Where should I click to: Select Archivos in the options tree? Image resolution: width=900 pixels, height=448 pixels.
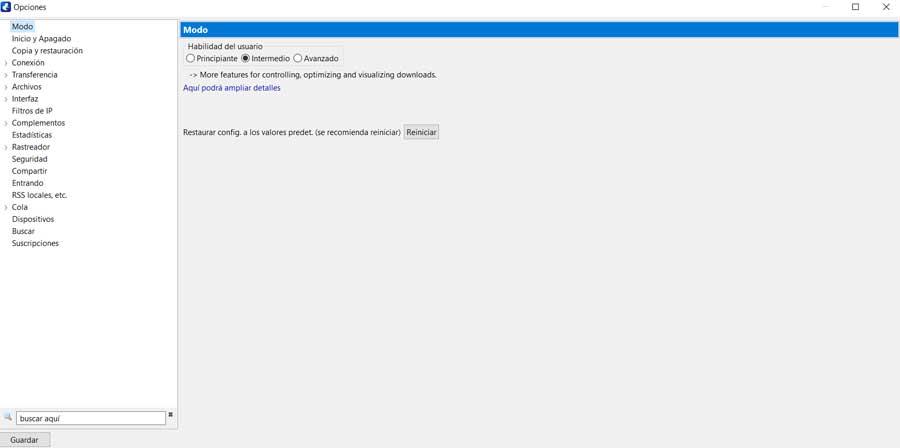(x=26, y=87)
